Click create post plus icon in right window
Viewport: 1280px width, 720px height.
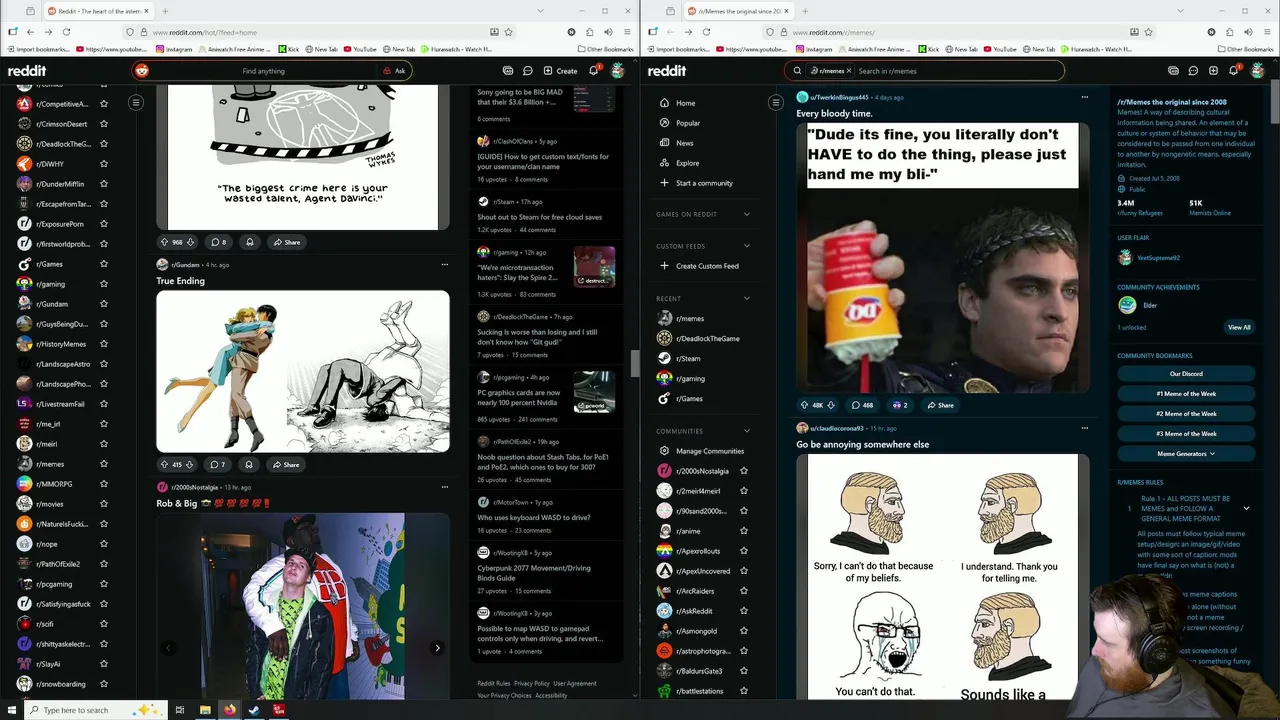click(x=1213, y=71)
